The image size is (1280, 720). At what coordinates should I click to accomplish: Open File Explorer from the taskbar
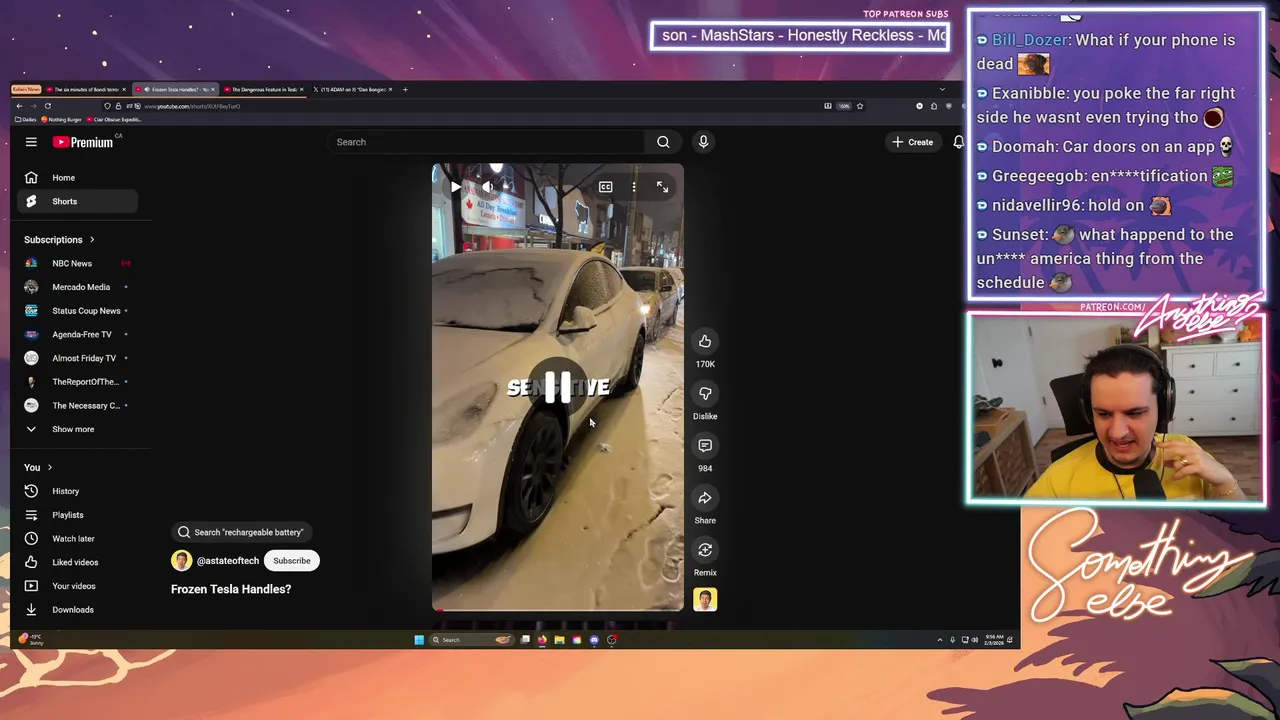pyautogui.click(x=559, y=640)
